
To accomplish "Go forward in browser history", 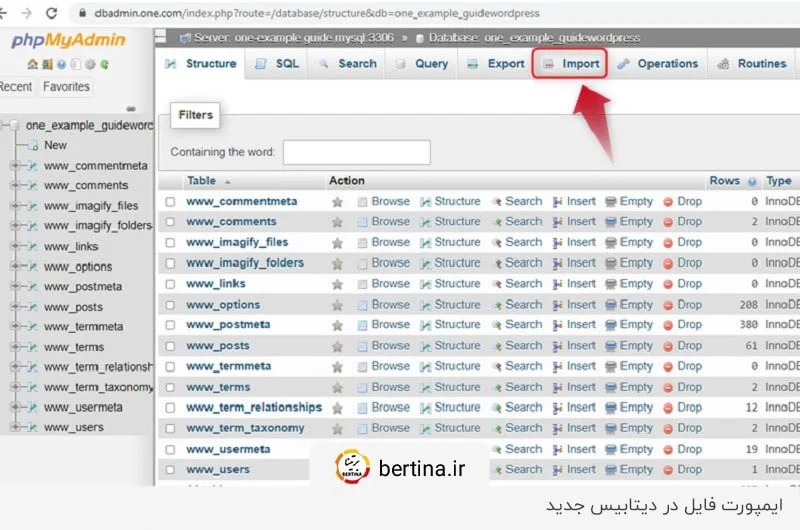I will tap(26, 13).
